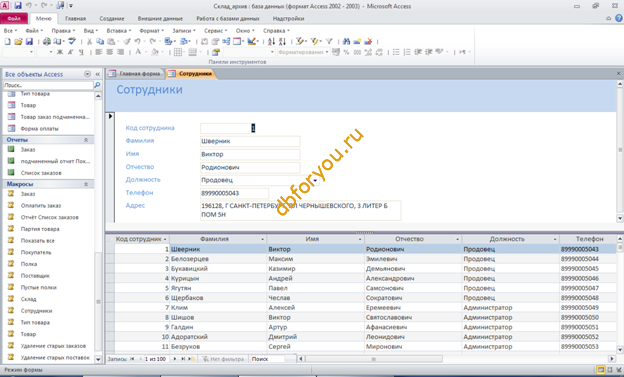Click the datasheet horizontal scrollbar thumb
This screenshot has height=377, width=624.
[374, 359]
